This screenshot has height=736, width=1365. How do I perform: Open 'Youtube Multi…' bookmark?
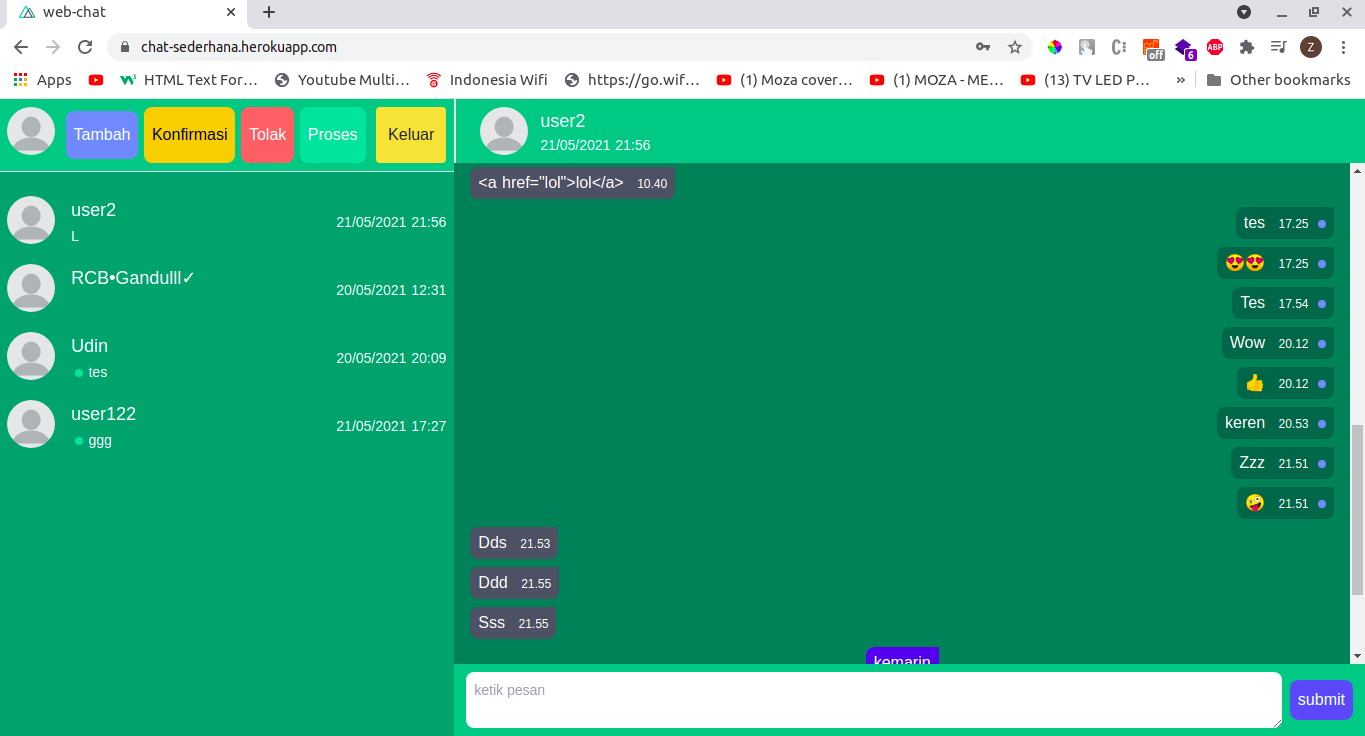click(342, 80)
